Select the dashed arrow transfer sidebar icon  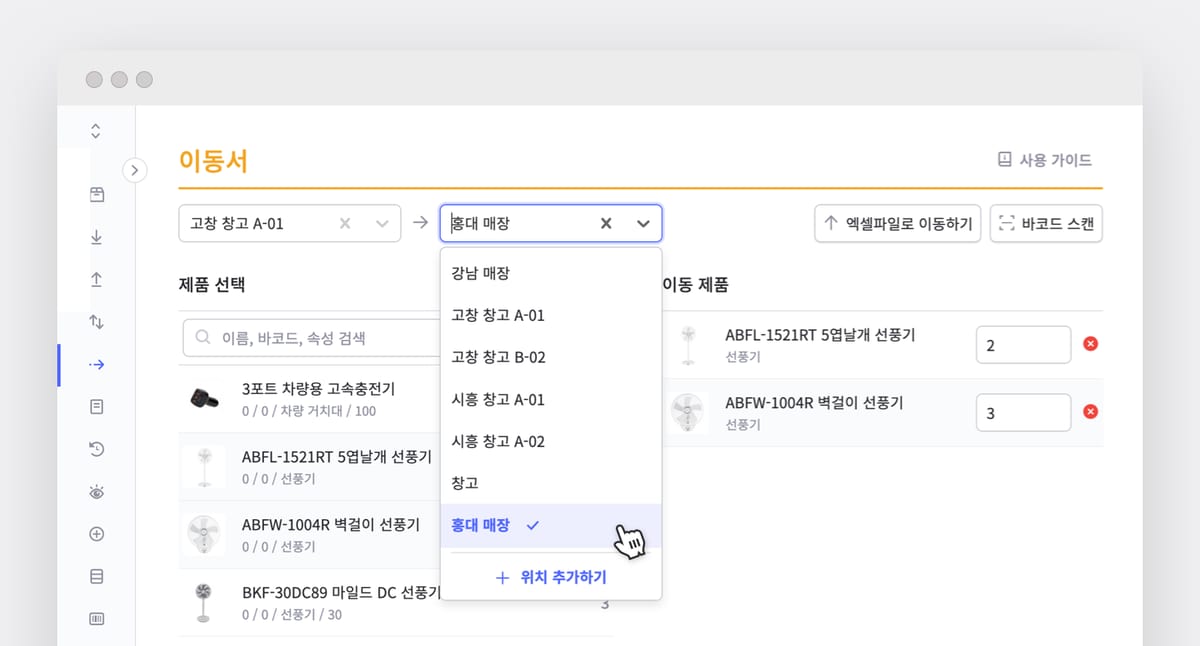pyautogui.click(x=97, y=365)
